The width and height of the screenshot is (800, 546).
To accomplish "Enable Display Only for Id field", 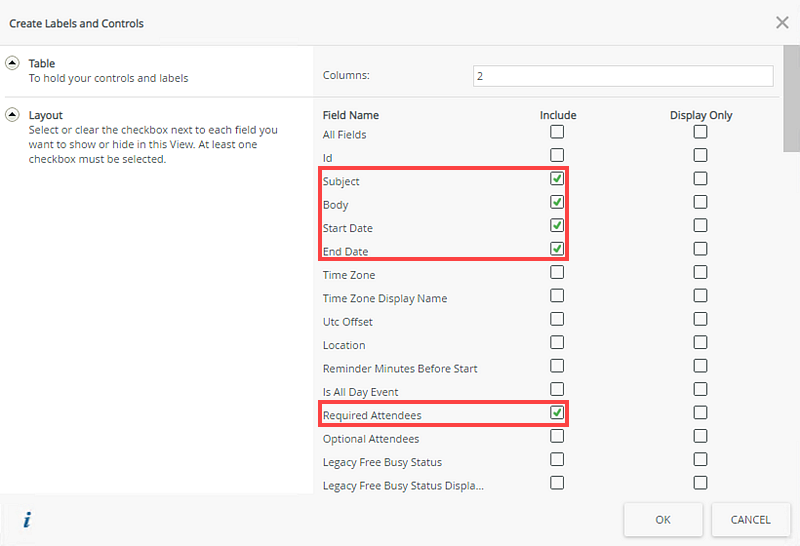I will (x=700, y=155).
